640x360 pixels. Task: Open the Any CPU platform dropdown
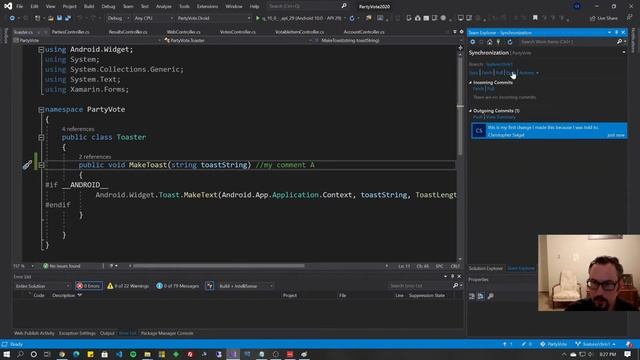click(x=153, y=18)
